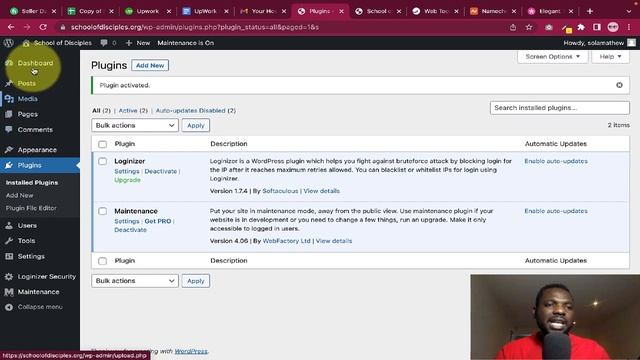Open the bottom Bulk actions dropdown
Image resolution: width=640 pixels, height=360 pixels.
click(x=135, y=281)
